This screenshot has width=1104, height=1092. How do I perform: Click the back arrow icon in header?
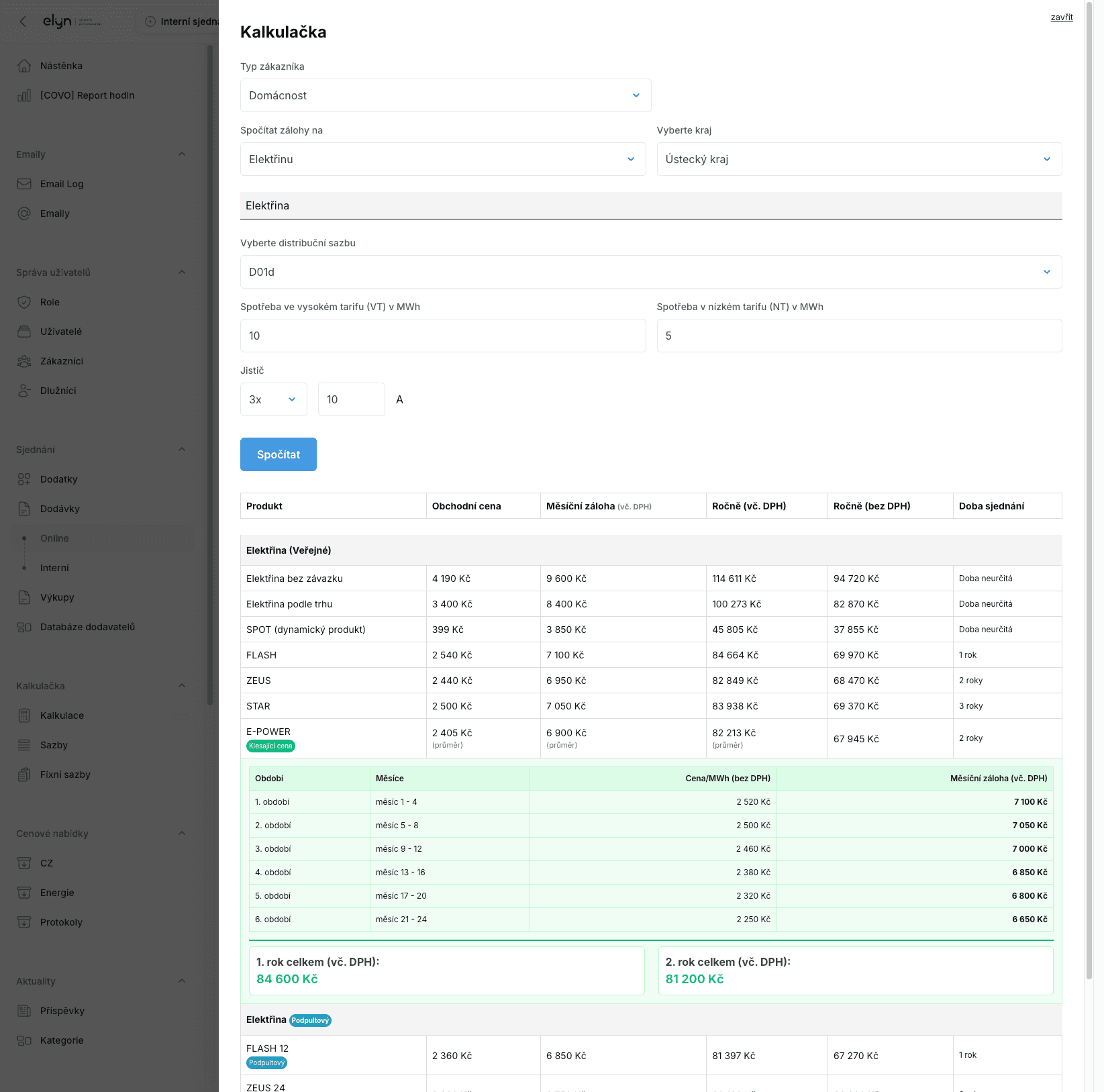point(23,21)
